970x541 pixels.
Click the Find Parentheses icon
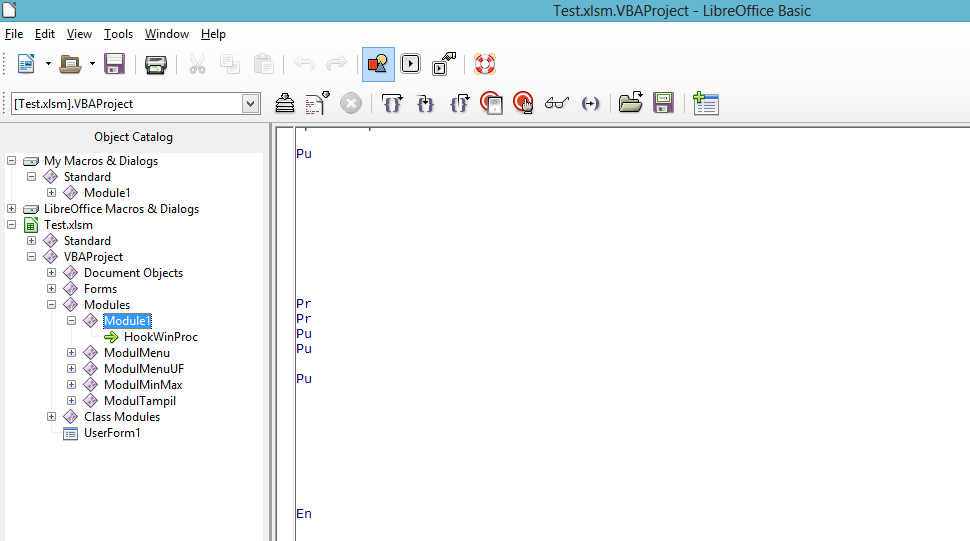point(590,104)
